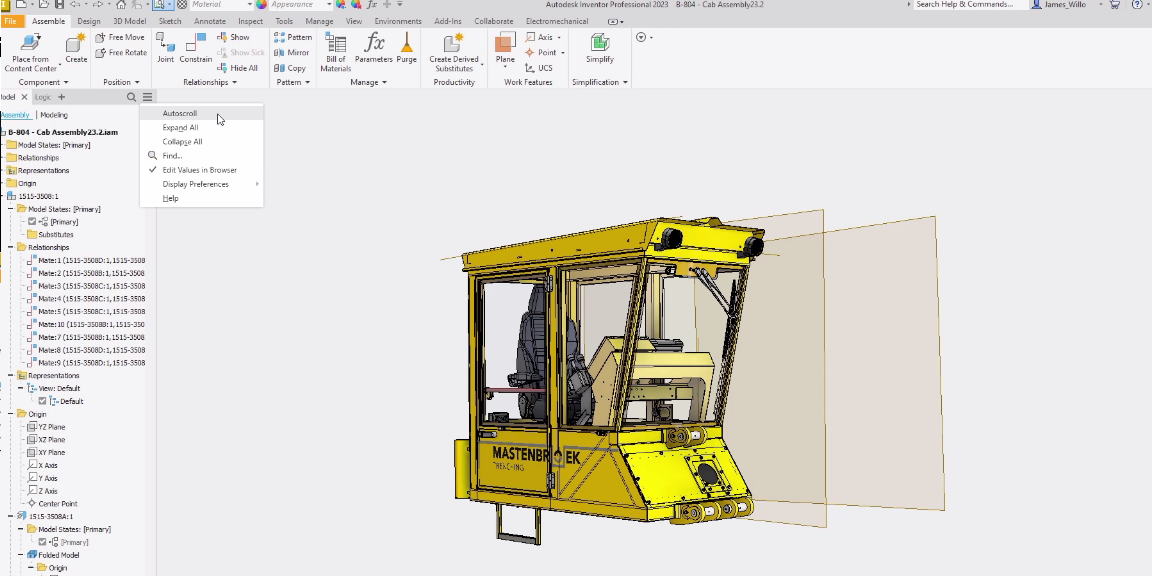
Task: Add a new browser panel tab with the plus icon
Action: (62, 97)
